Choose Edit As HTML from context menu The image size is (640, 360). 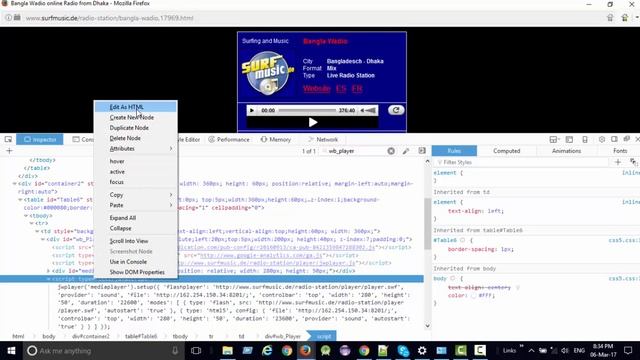[136, 107]
